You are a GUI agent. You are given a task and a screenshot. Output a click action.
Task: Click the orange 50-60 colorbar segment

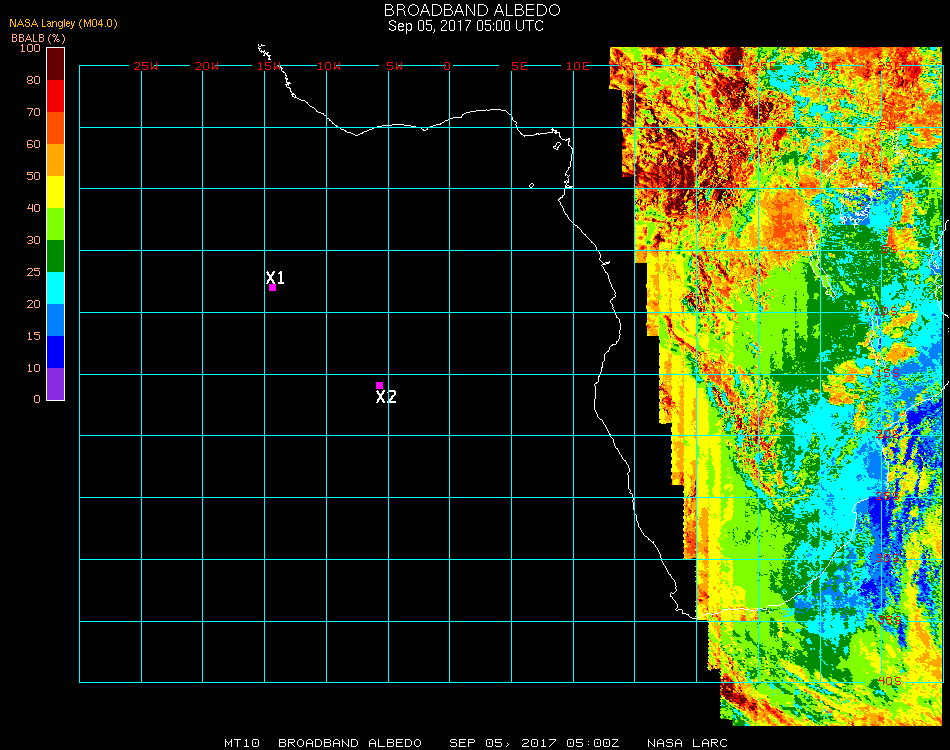[x=56, y=160]
